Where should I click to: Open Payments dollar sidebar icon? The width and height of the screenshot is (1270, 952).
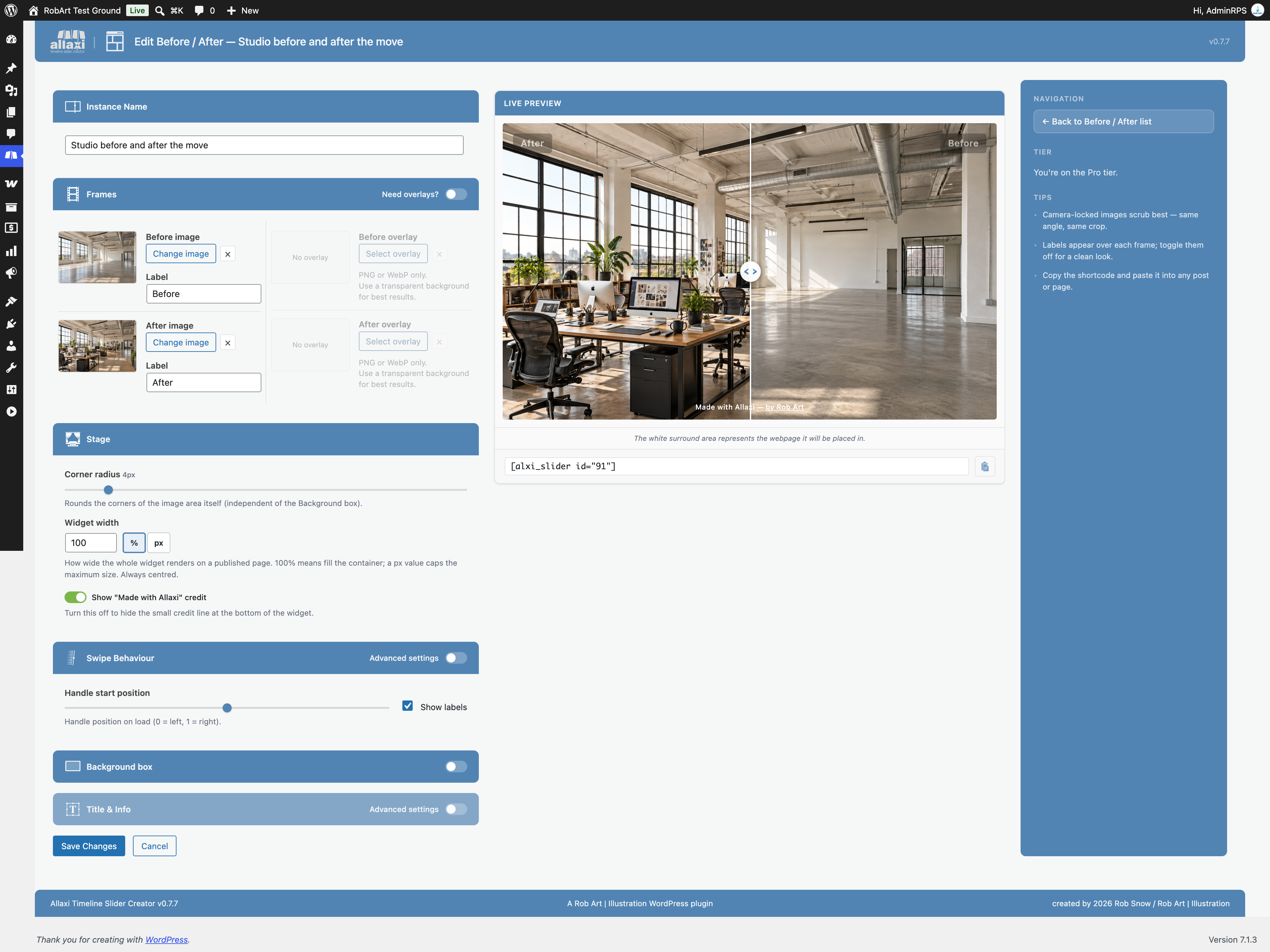[11, 228]
